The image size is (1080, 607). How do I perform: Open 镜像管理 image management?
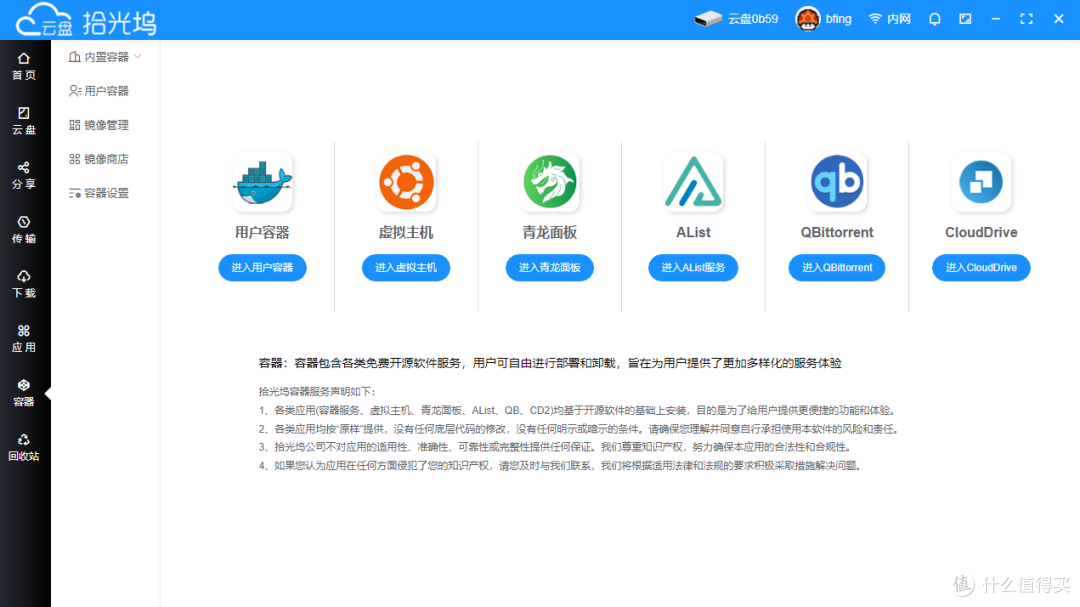tap(99, 125)
